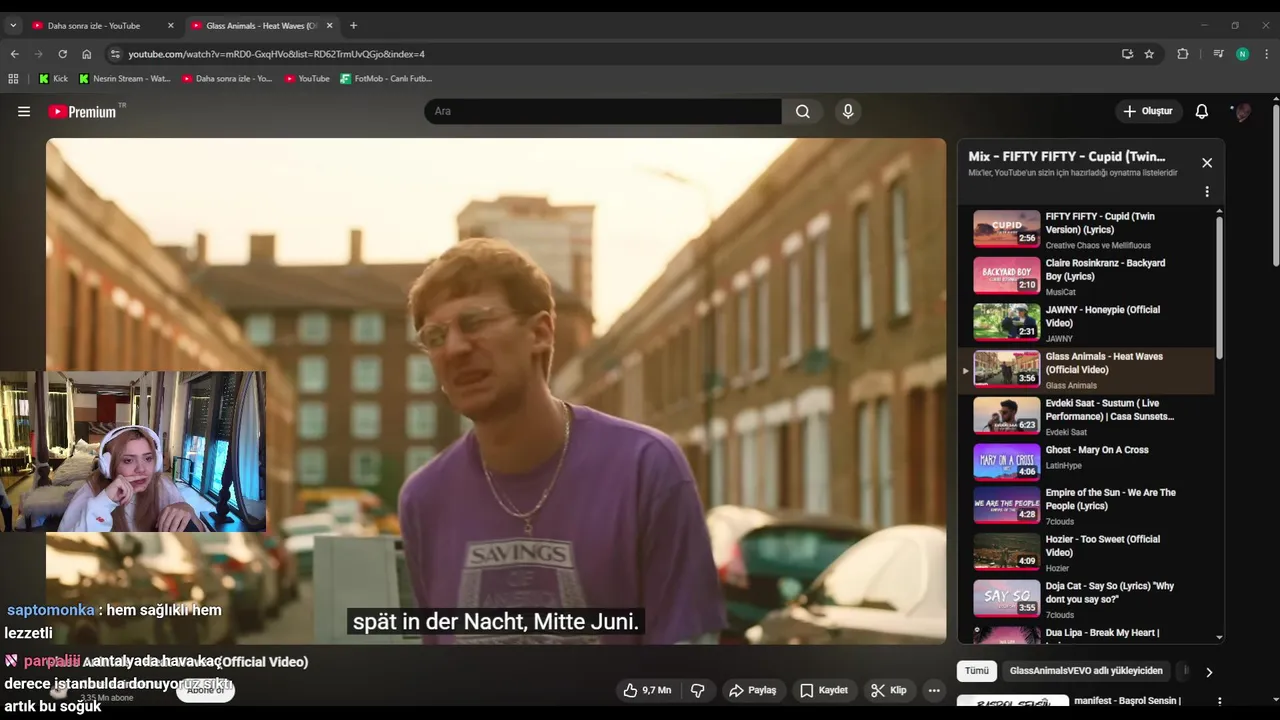Screen dimensions: 1280x720
Task: Click the Mix - FIFTY FIFTY - Cupid title
Action: pyautogui.click(x=1066, y=157)
